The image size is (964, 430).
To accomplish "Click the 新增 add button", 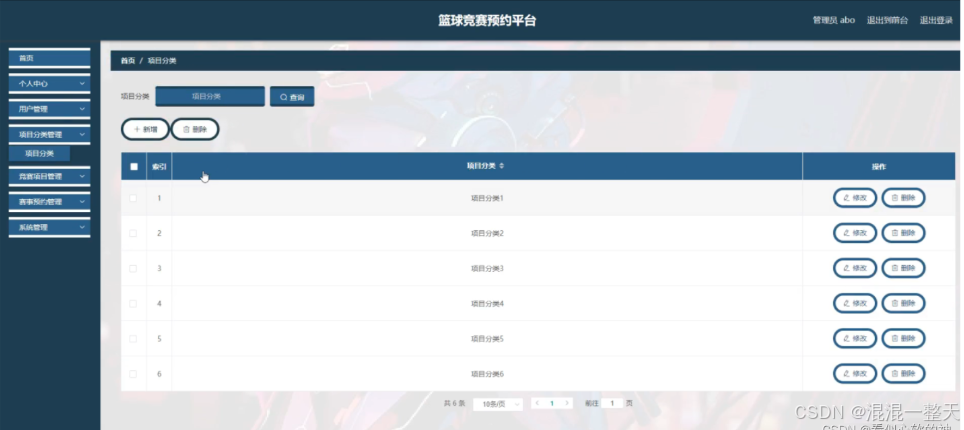I will pos(145,129).
